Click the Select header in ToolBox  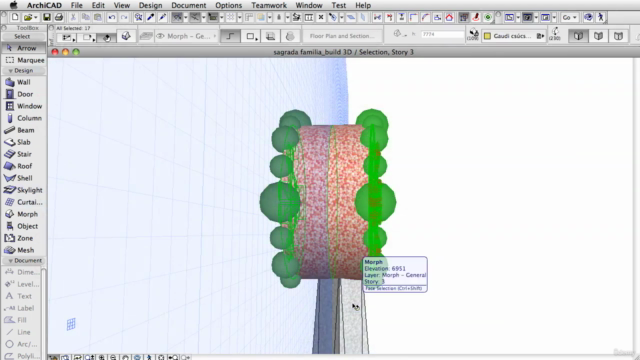click(22, 36)
